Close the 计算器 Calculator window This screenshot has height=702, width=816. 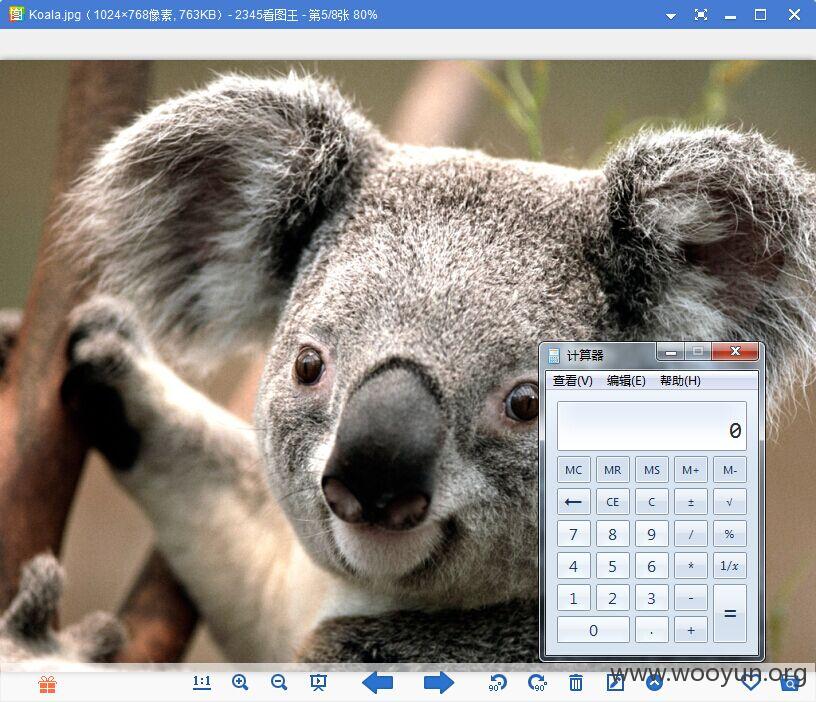point(735,352)
